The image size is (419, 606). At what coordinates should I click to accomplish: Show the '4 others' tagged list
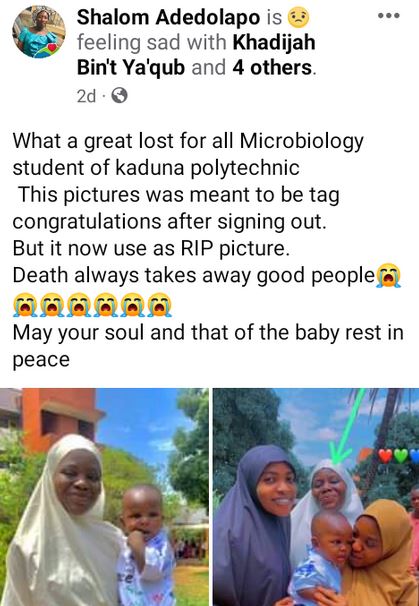pyautogui.click(x=273, y=68)
